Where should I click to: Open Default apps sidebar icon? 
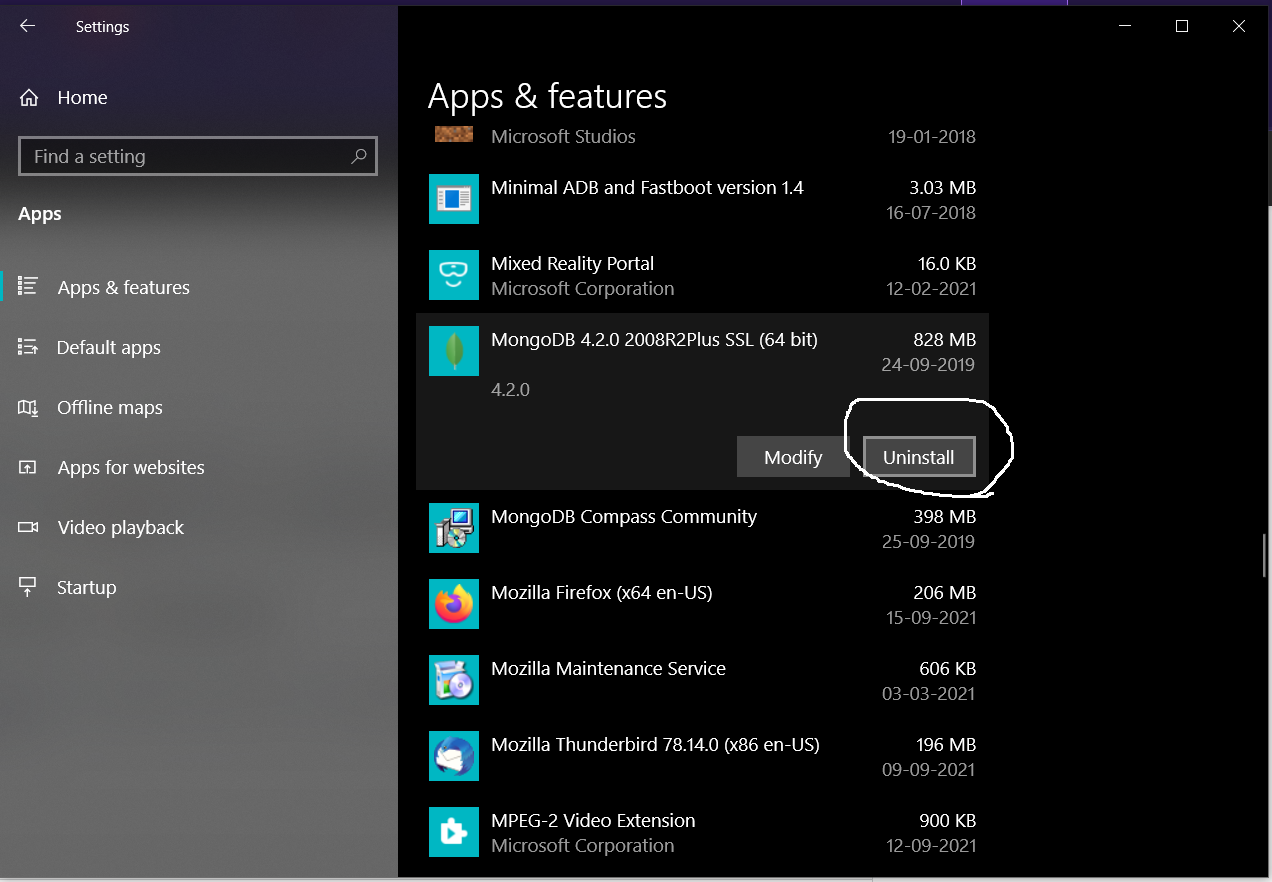pyautogui.click(x=28, y=347)
